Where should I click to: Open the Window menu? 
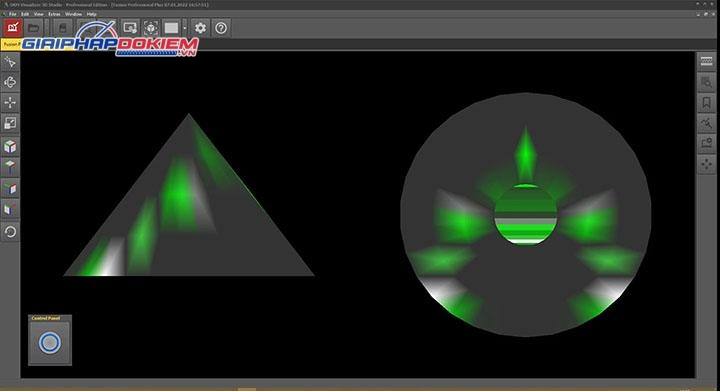coord(73,14)
